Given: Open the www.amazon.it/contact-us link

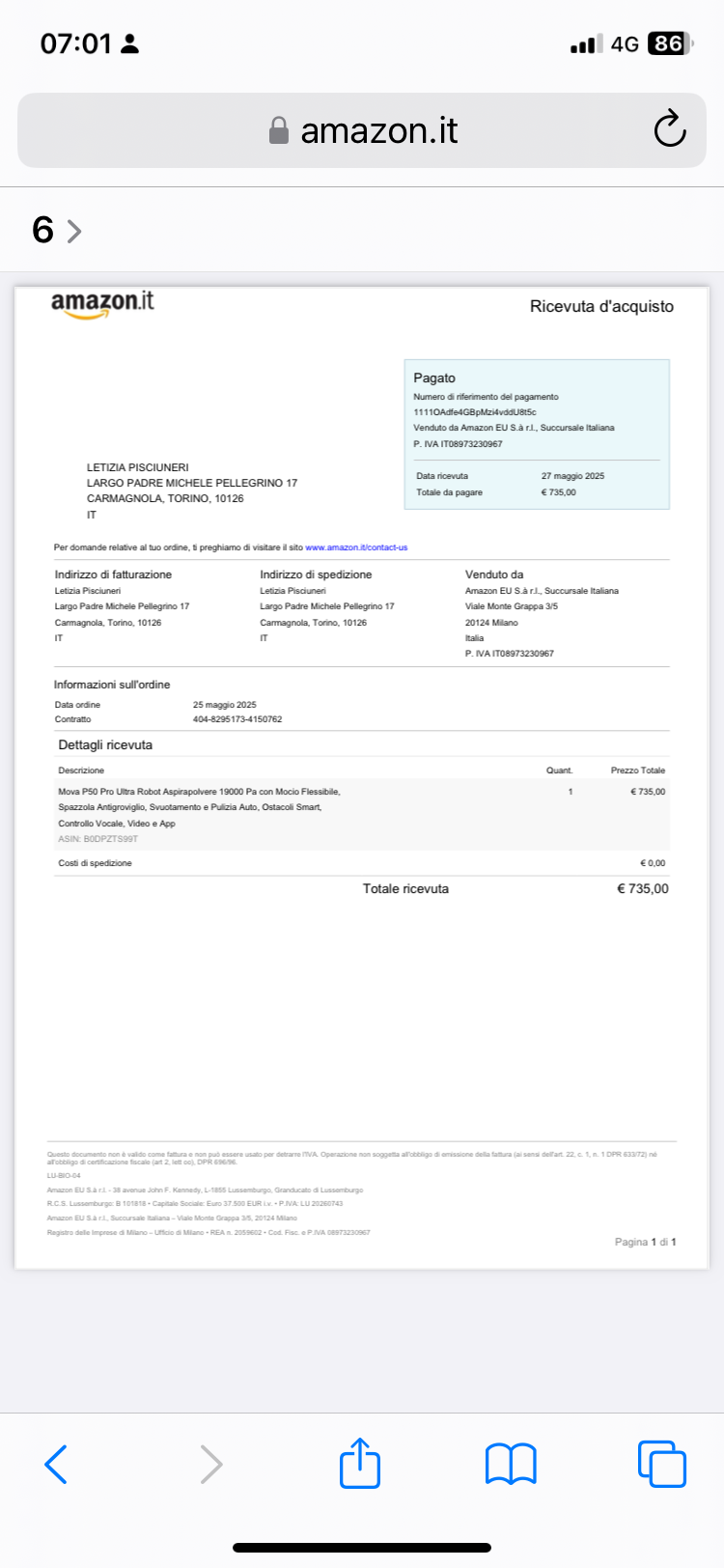Looking at the screenshot, I should click(356, 547).
